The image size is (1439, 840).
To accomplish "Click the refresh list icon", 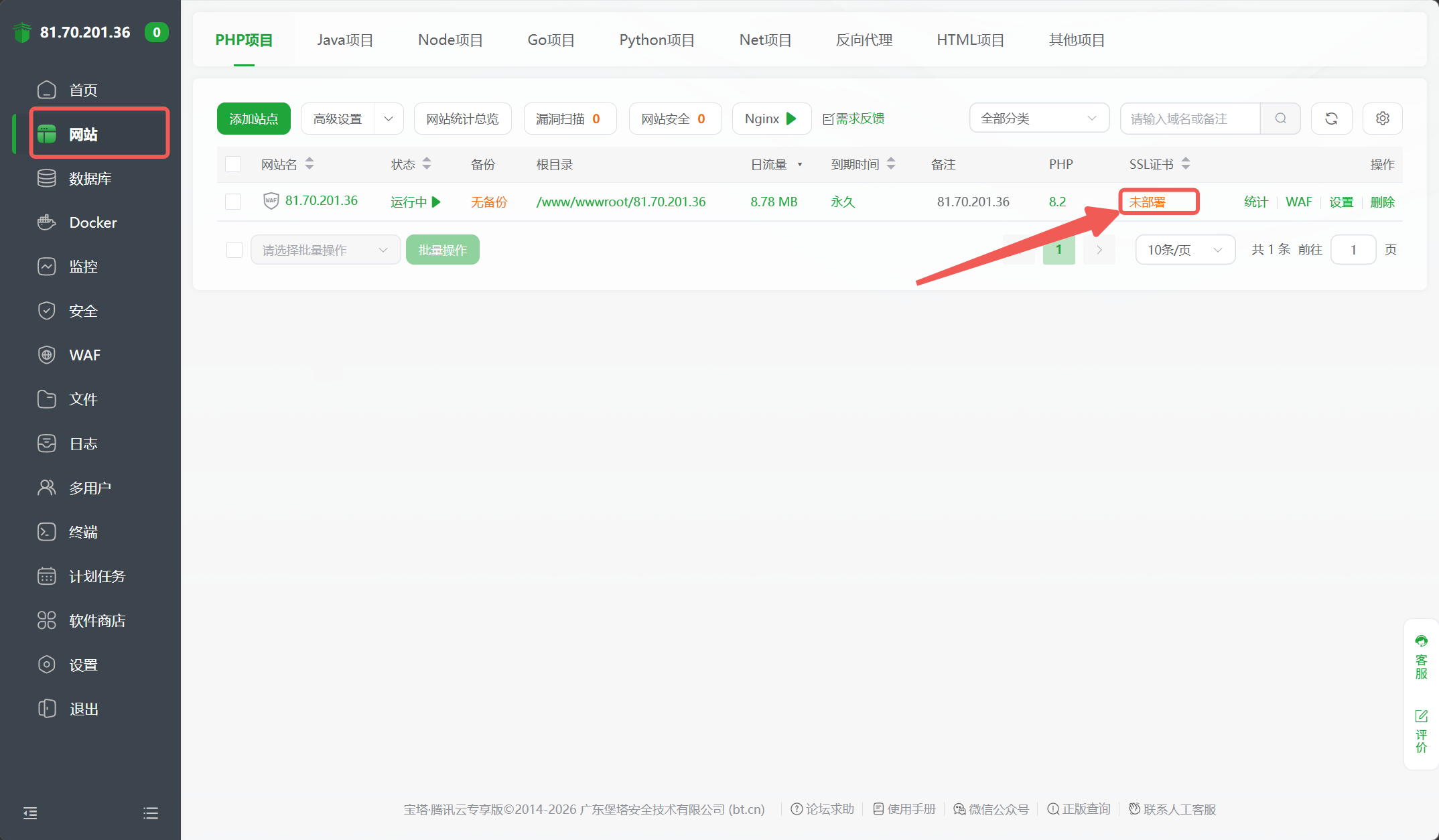I will tap(1331, 119).
